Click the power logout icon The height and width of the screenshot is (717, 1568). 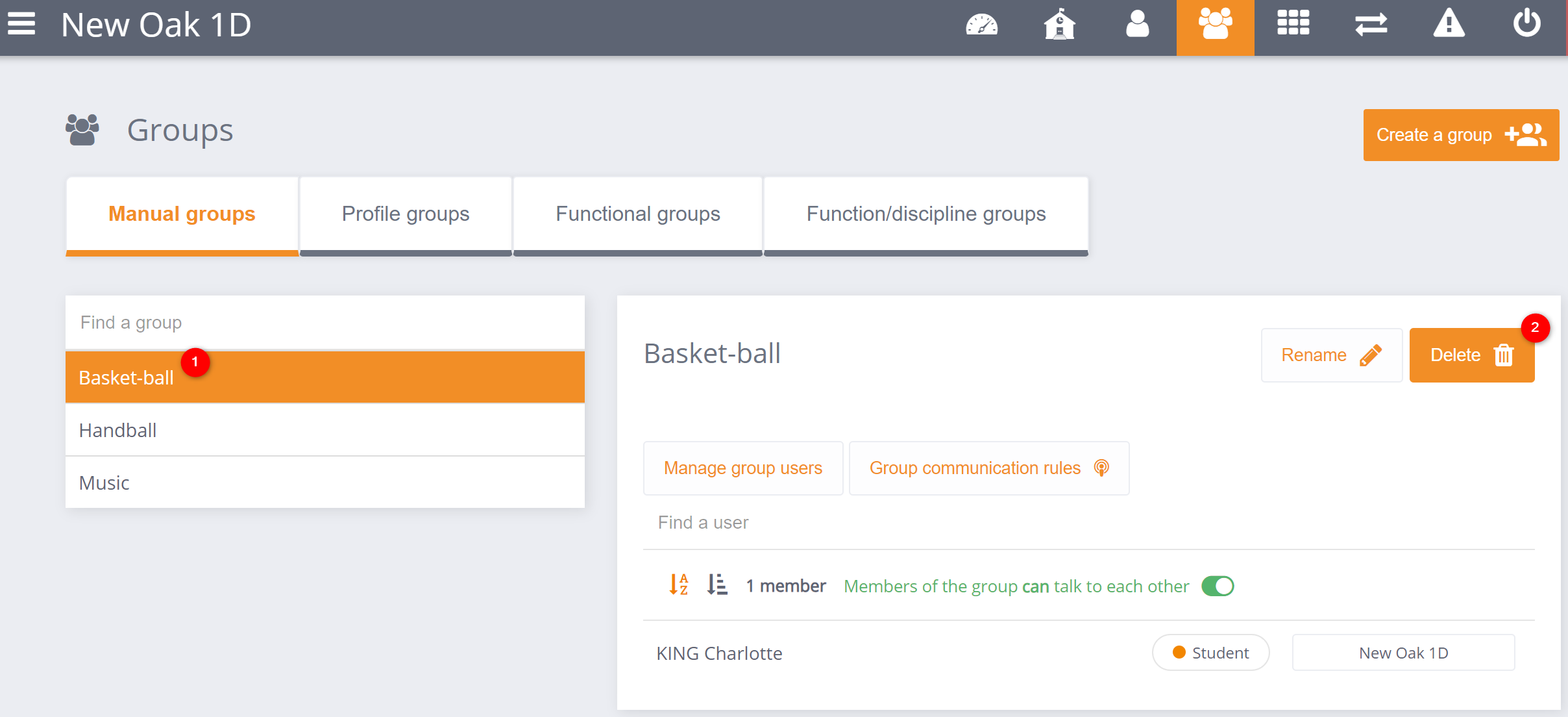point(1526,25)
